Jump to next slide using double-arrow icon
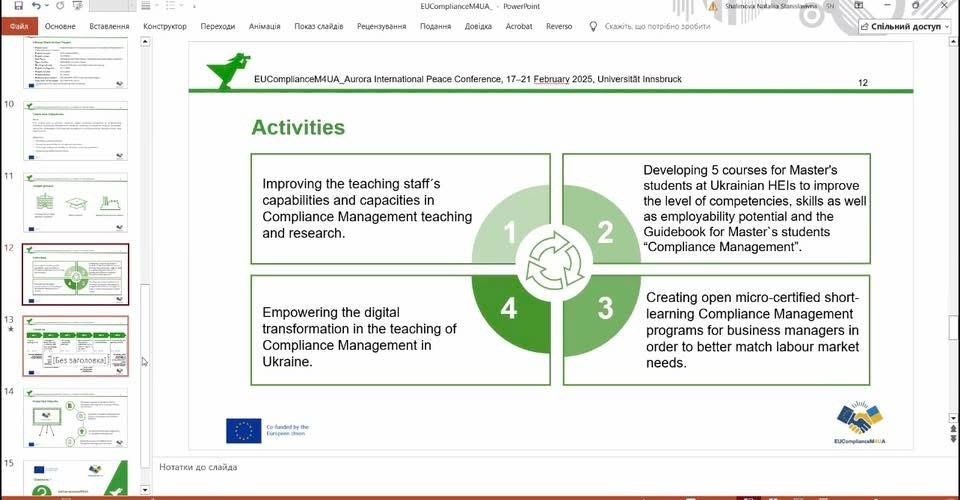960x500 pixels. (953, 439)
